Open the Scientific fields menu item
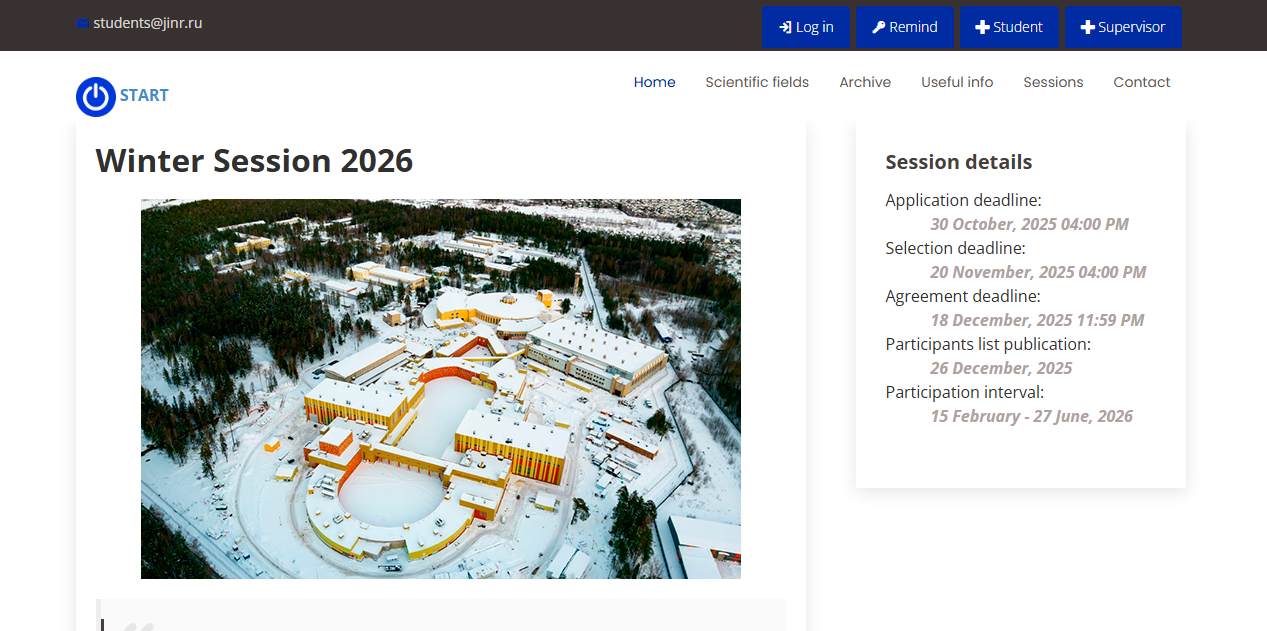Viewport: 1267px width, 631px height. tap(757, 82)
